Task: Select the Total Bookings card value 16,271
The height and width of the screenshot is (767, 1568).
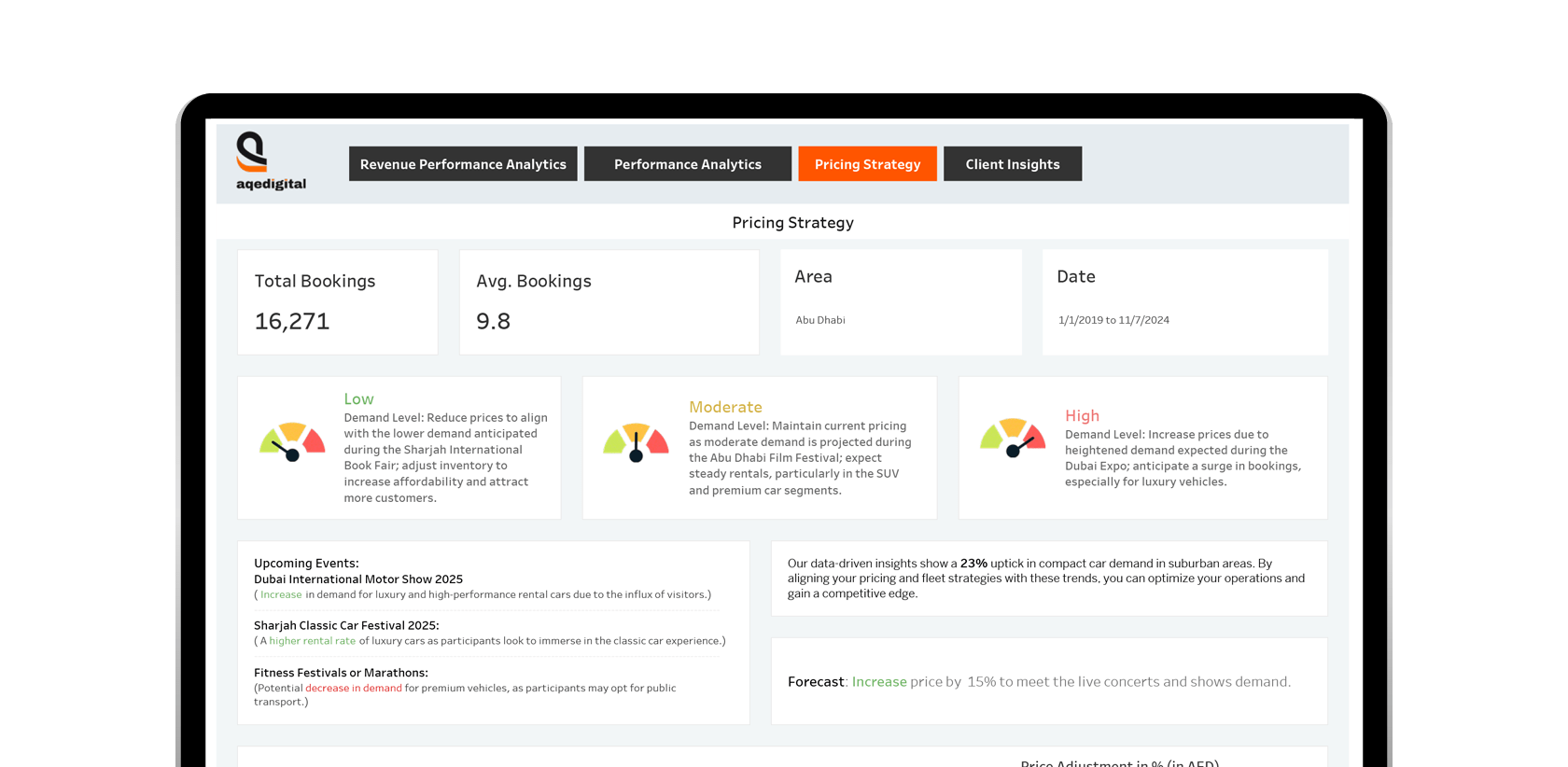Action: (292, 322)
